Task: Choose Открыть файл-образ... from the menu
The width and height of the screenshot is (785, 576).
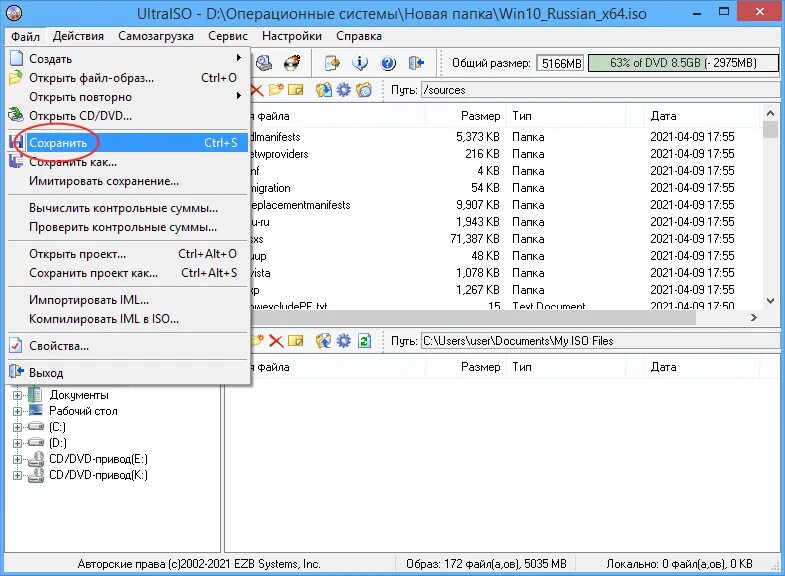Action: pyautogui.click(x=128, y=78)
